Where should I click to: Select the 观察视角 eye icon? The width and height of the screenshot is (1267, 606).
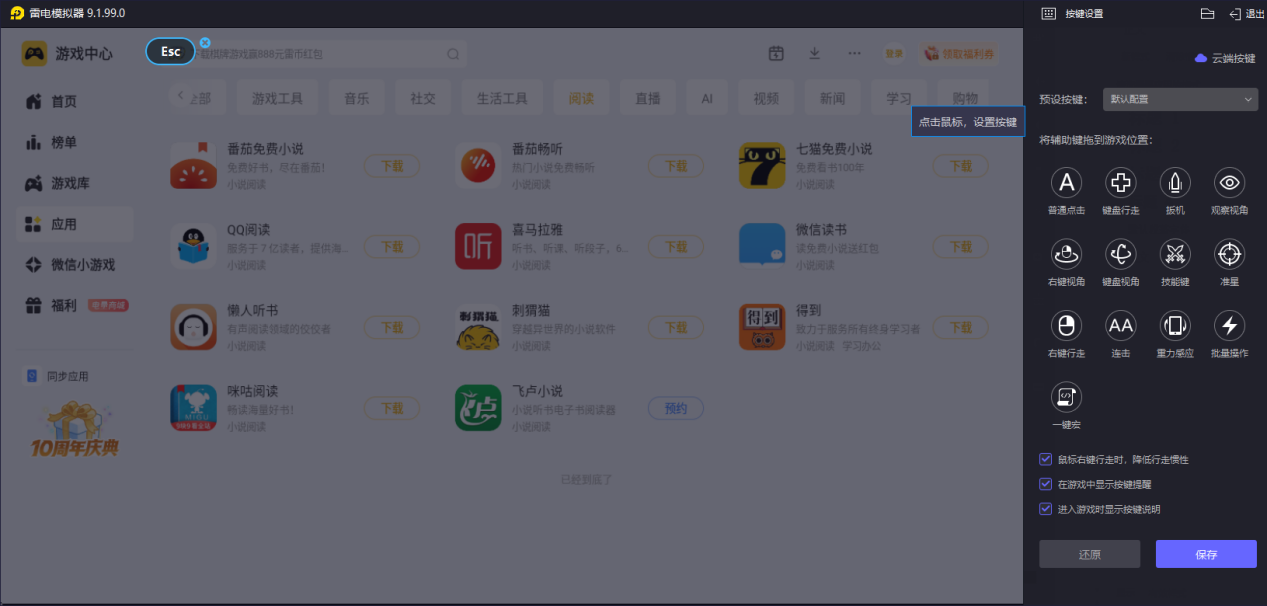click(1229, 183)
